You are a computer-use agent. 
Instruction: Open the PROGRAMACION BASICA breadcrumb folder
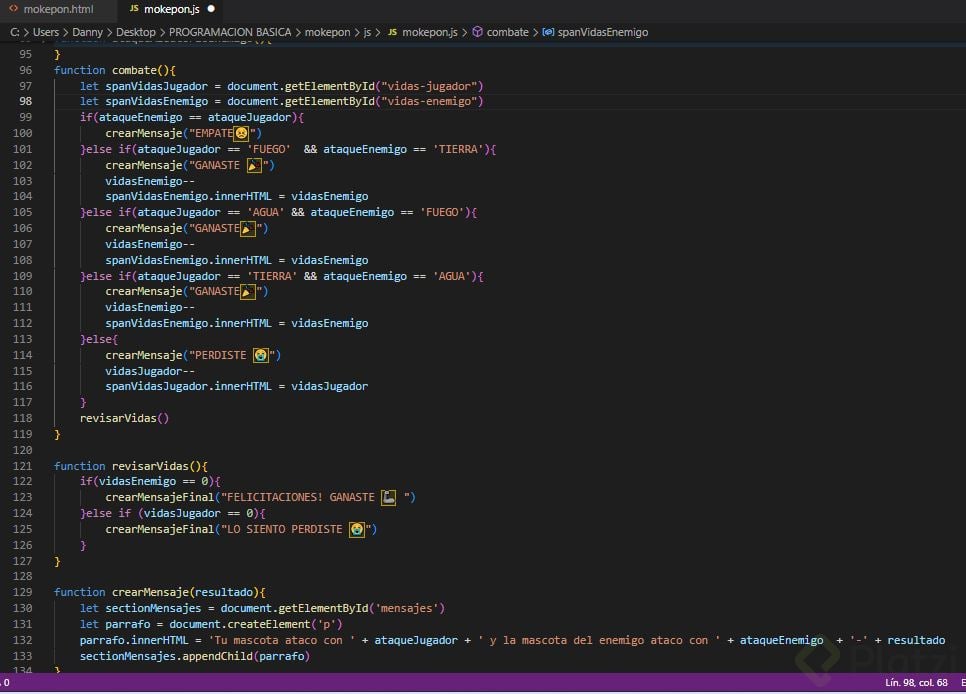click(x=230, y=32)
